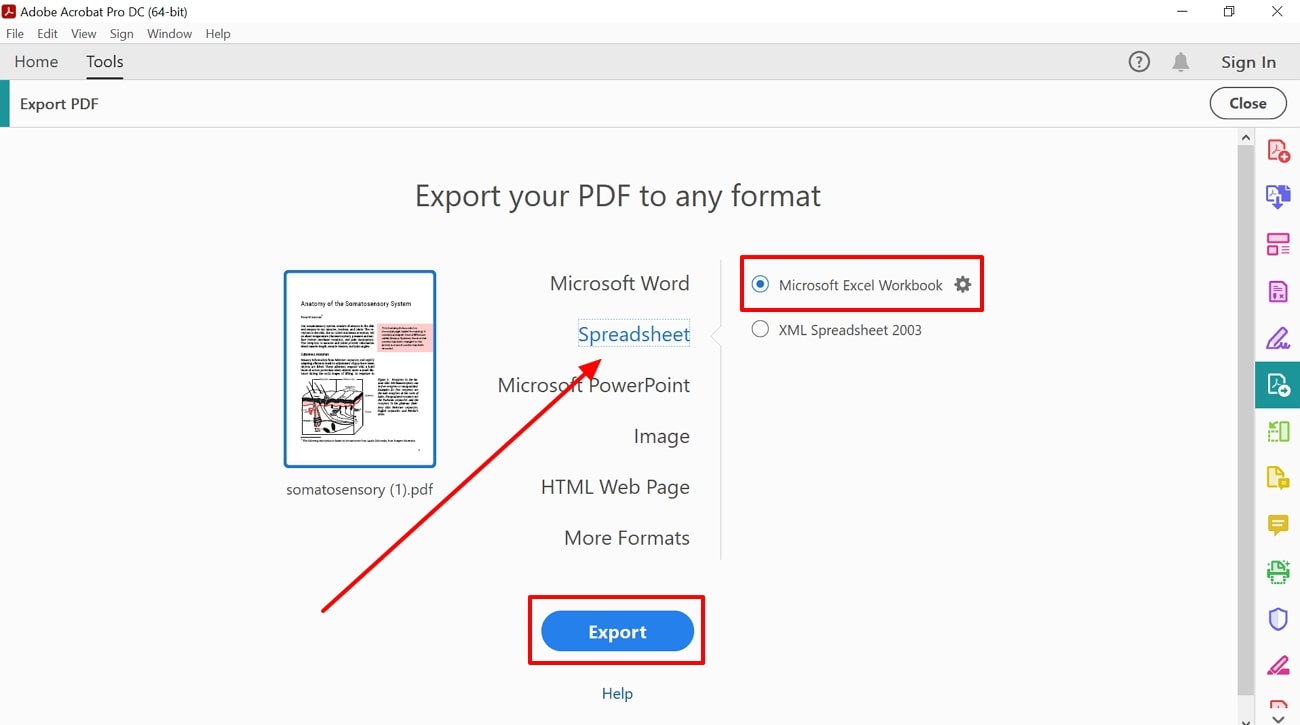Open the Edit menu
Image resolution: width=1300 pixels, height=725 pixels.
pos(47,34)
